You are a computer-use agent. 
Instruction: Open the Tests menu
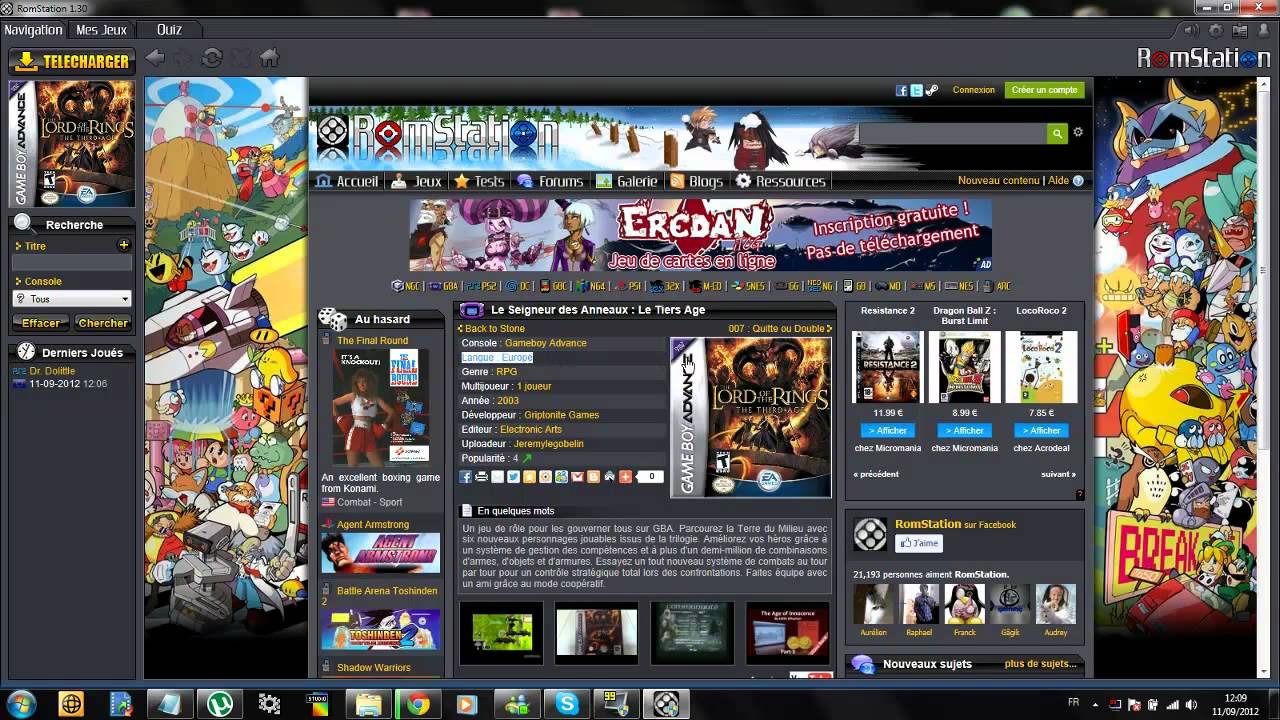point(479,181)
